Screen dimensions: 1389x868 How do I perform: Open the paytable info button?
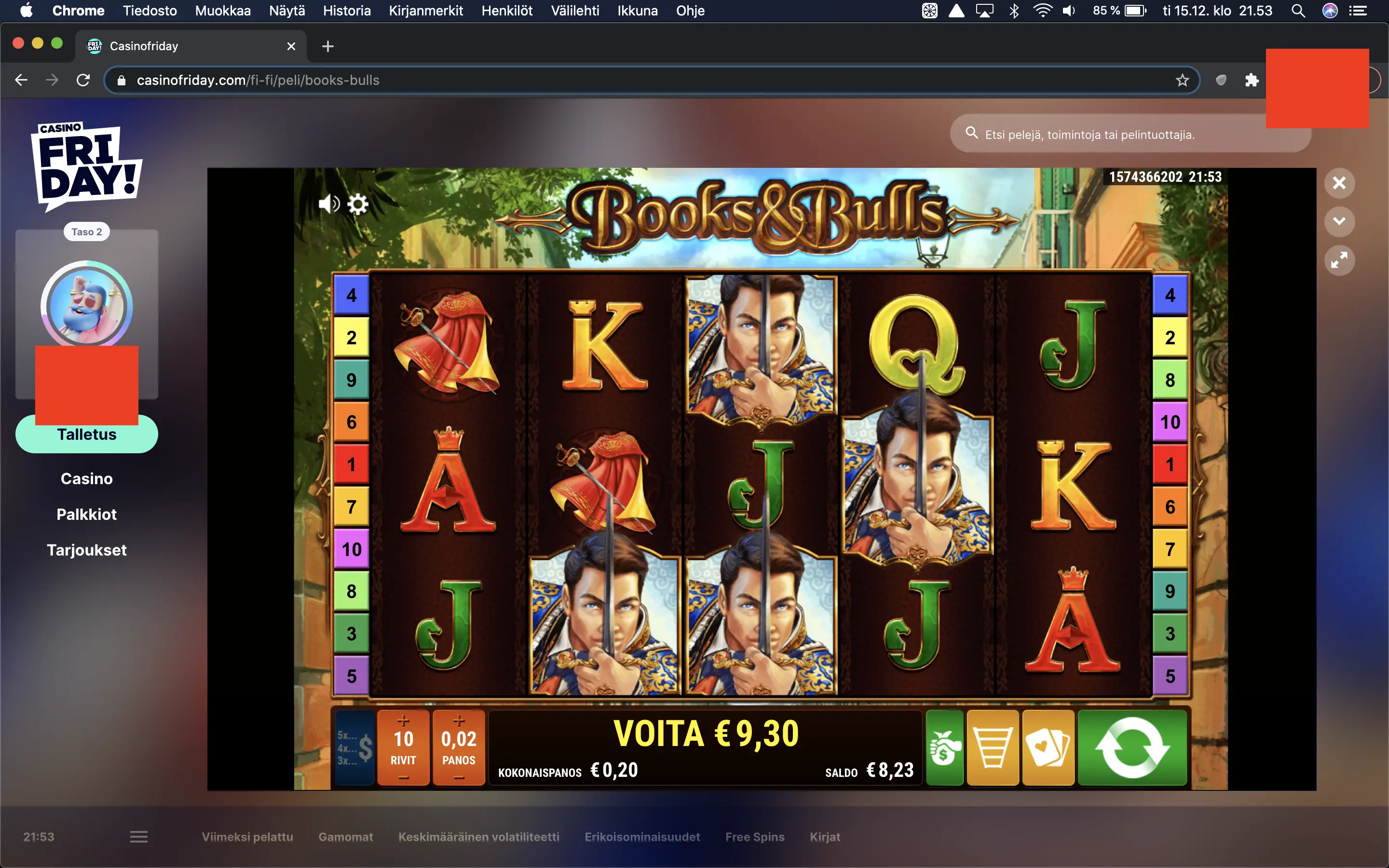[x=354, y=747]
